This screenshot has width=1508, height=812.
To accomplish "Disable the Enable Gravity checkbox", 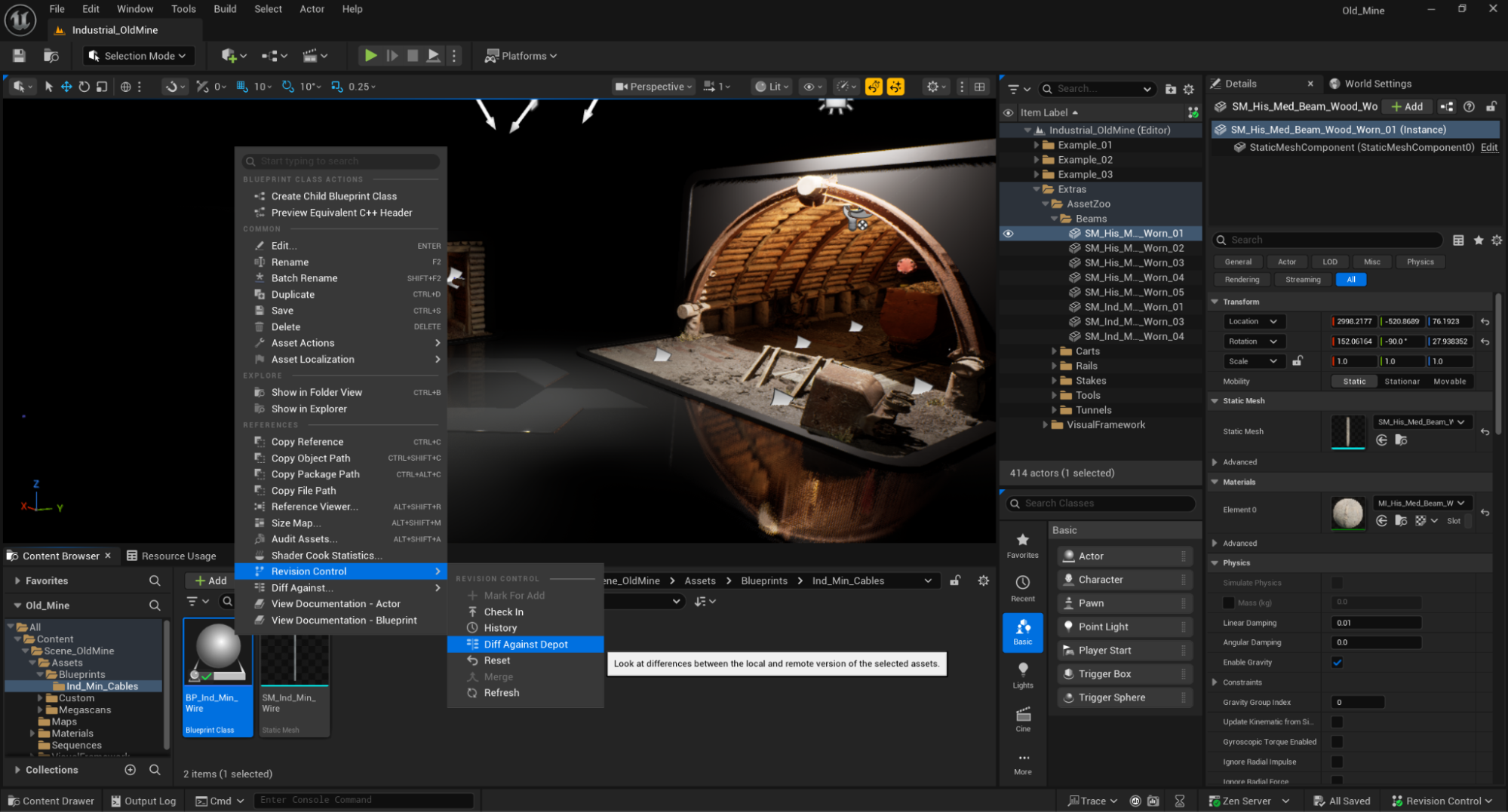I will (1337, 663).
